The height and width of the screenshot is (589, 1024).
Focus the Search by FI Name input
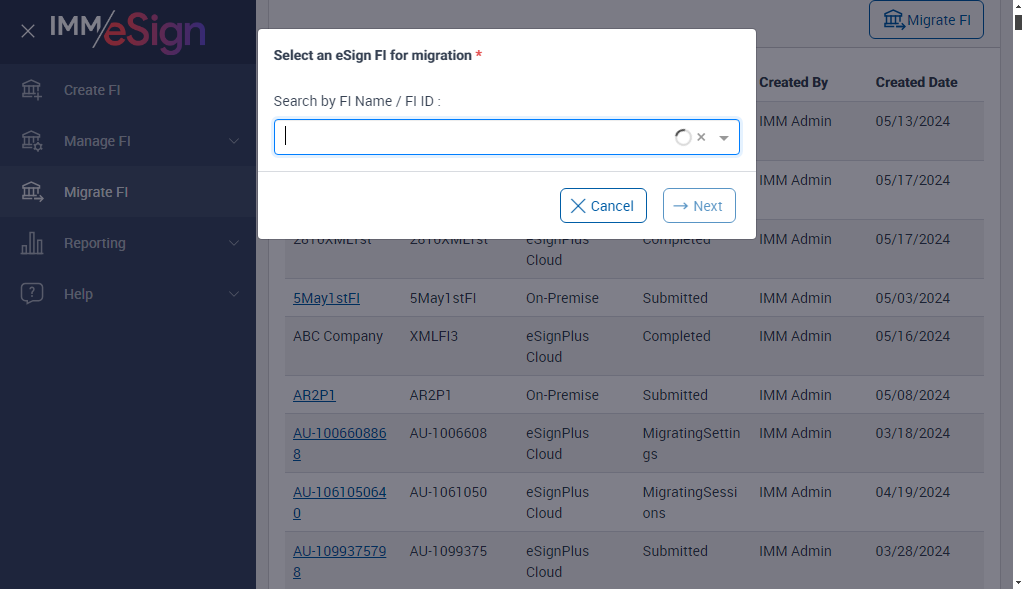pos(475,137)
